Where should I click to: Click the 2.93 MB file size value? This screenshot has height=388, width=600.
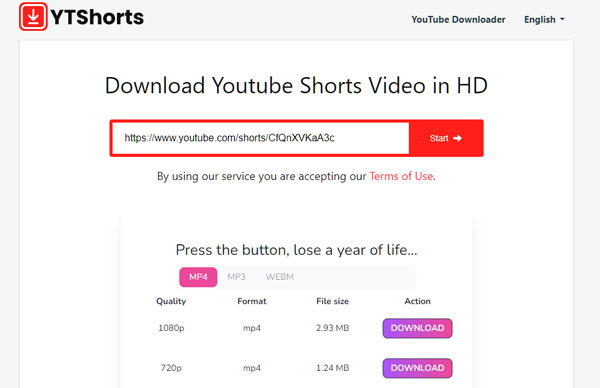[333, 328]
